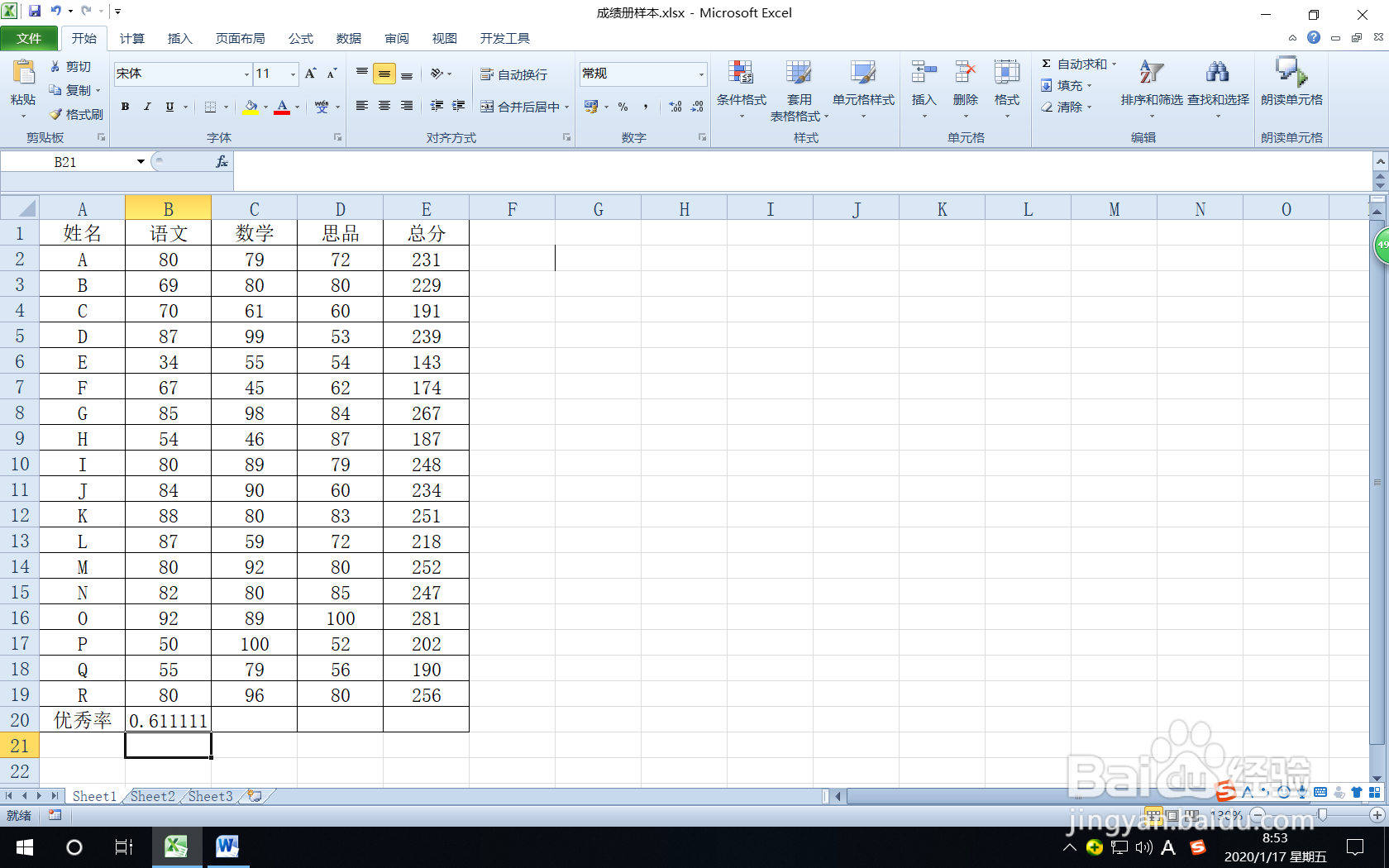The height and width of the screenshot is (868, 1389).
Task: Click the Cut (剪切) scissors button
Action: coord(70,67)
